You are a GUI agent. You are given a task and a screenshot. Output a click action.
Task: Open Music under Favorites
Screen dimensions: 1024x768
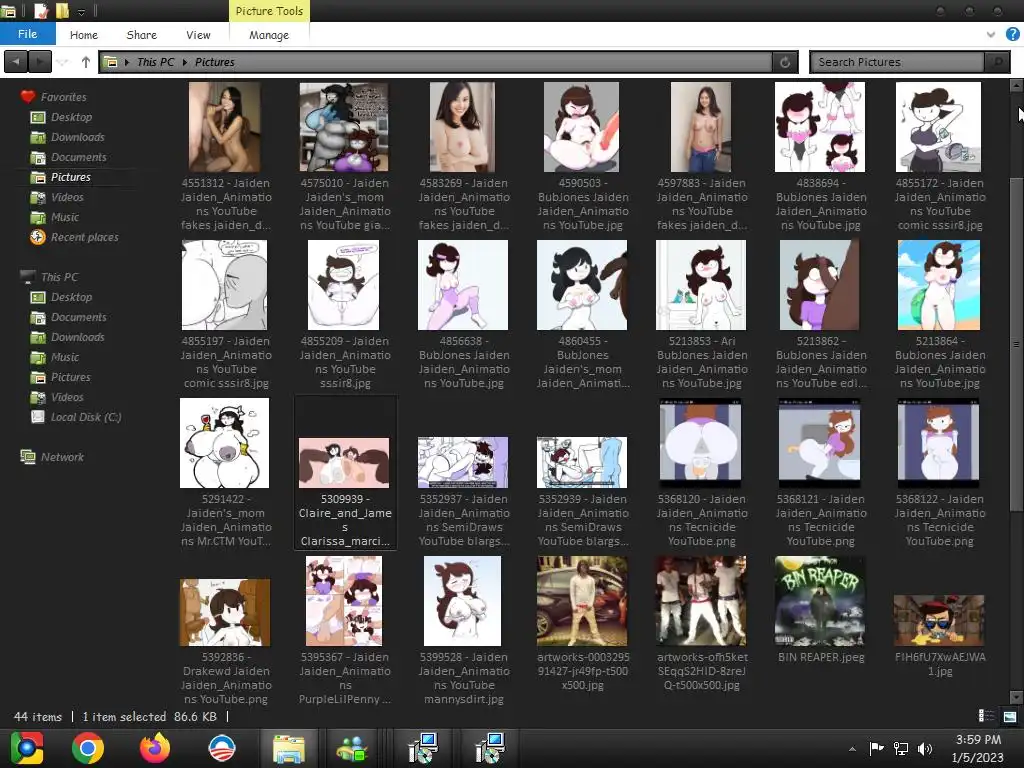65,217
